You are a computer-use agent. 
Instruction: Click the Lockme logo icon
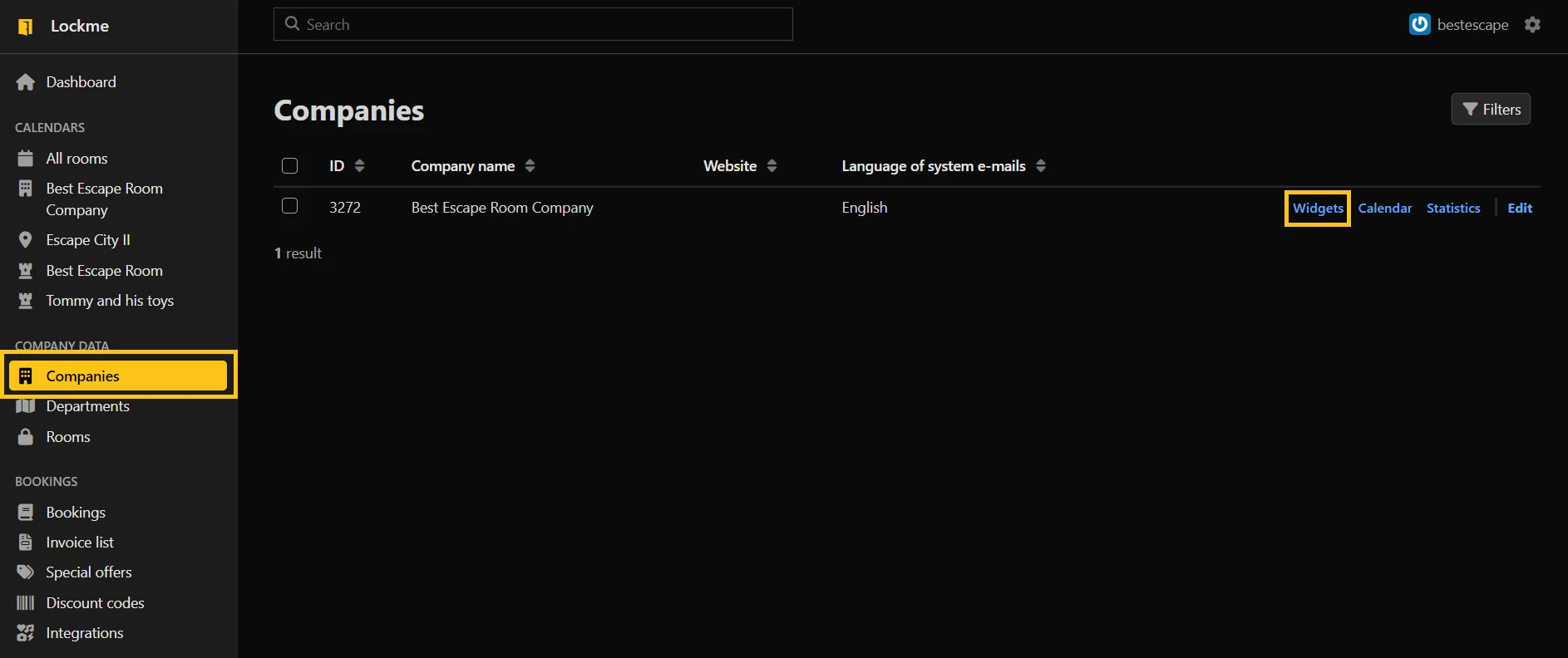[26, 27]
